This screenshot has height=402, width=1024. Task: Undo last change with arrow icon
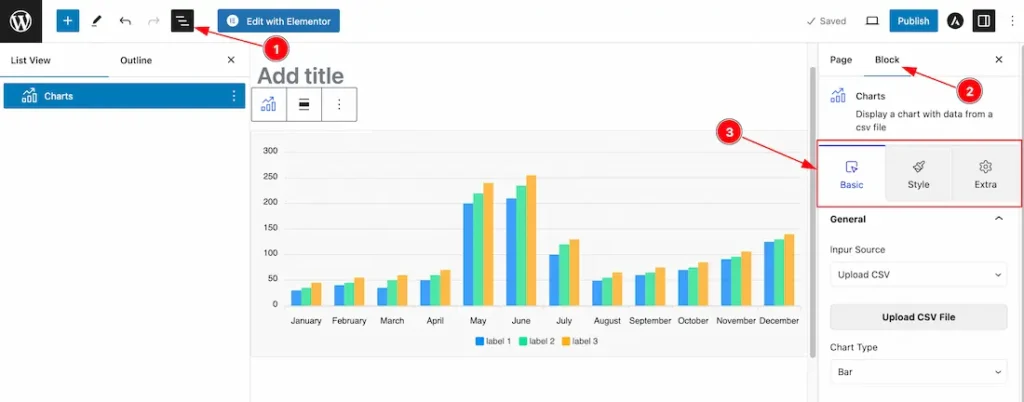click(x=125, y=21)
